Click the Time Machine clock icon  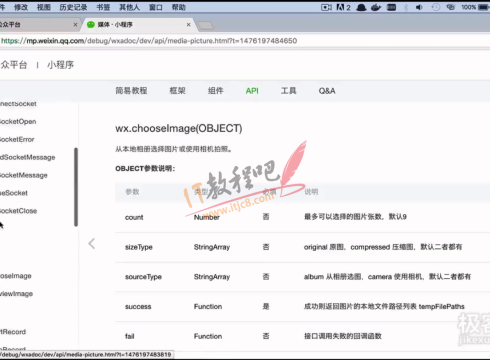tap(436, 7)
